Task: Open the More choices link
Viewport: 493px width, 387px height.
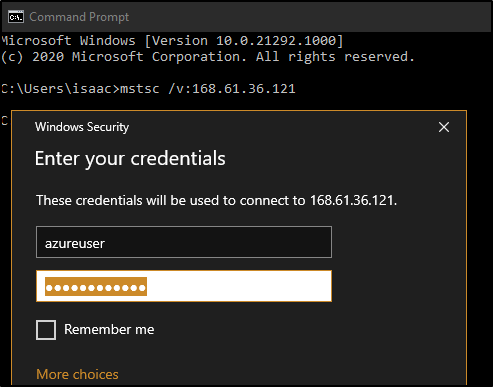Action: click(x=77, y=374)
